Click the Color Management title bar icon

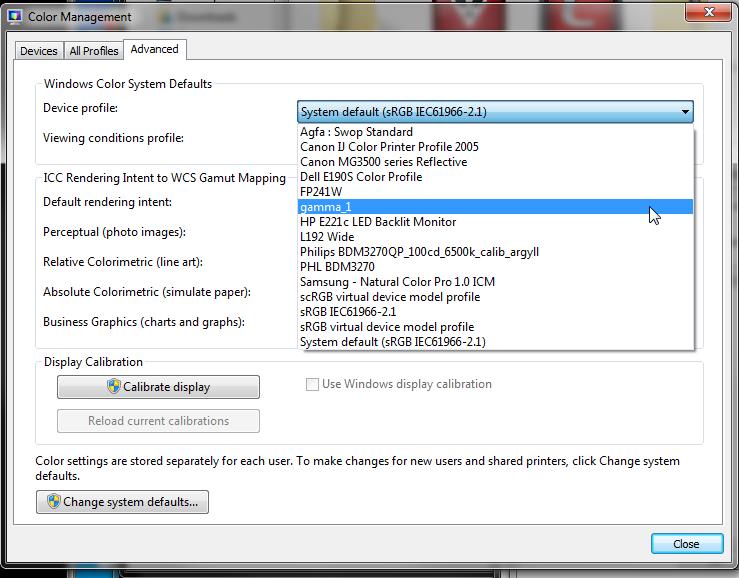point(15,17)
